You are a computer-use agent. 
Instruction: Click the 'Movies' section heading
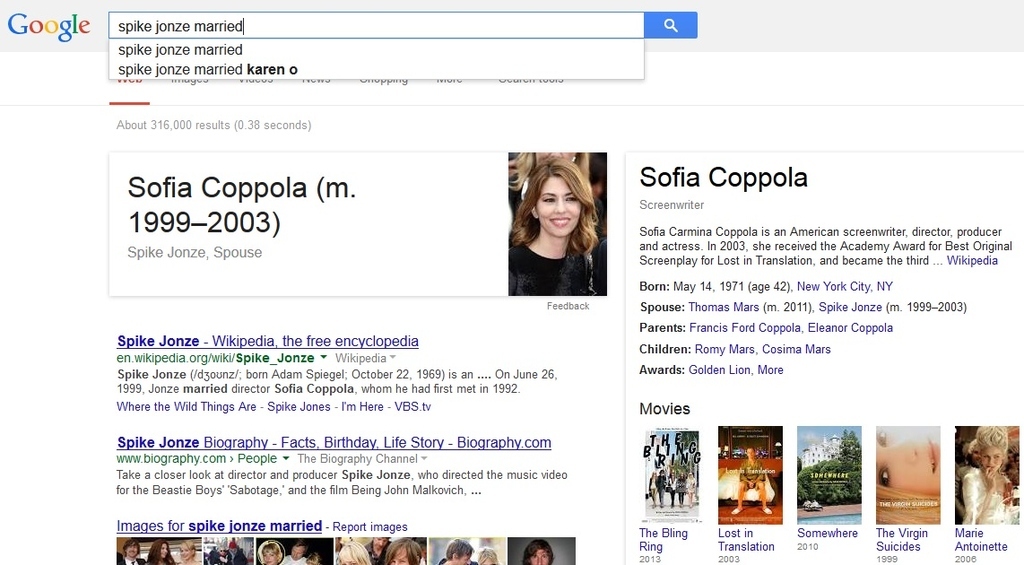[x=665, y=409]
